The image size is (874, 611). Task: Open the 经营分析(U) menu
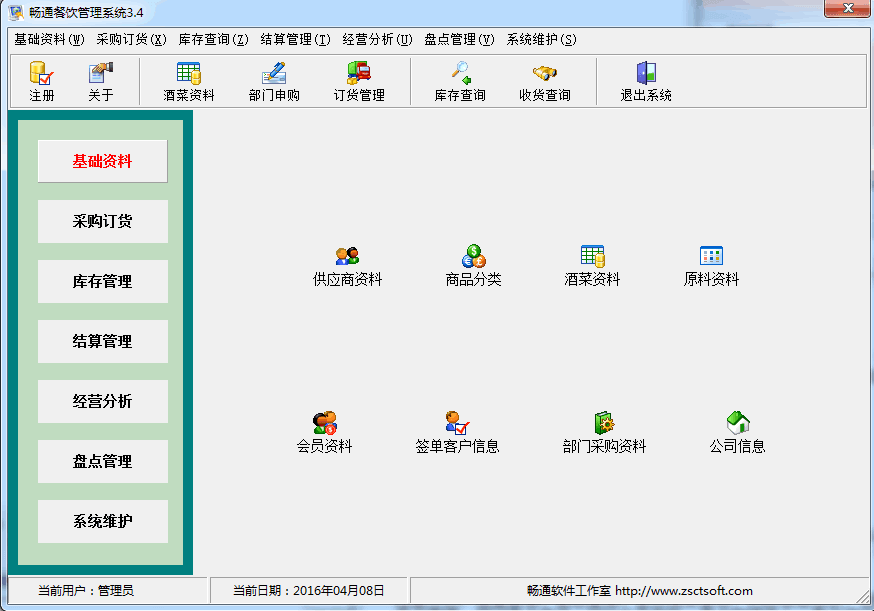(376, 40)
